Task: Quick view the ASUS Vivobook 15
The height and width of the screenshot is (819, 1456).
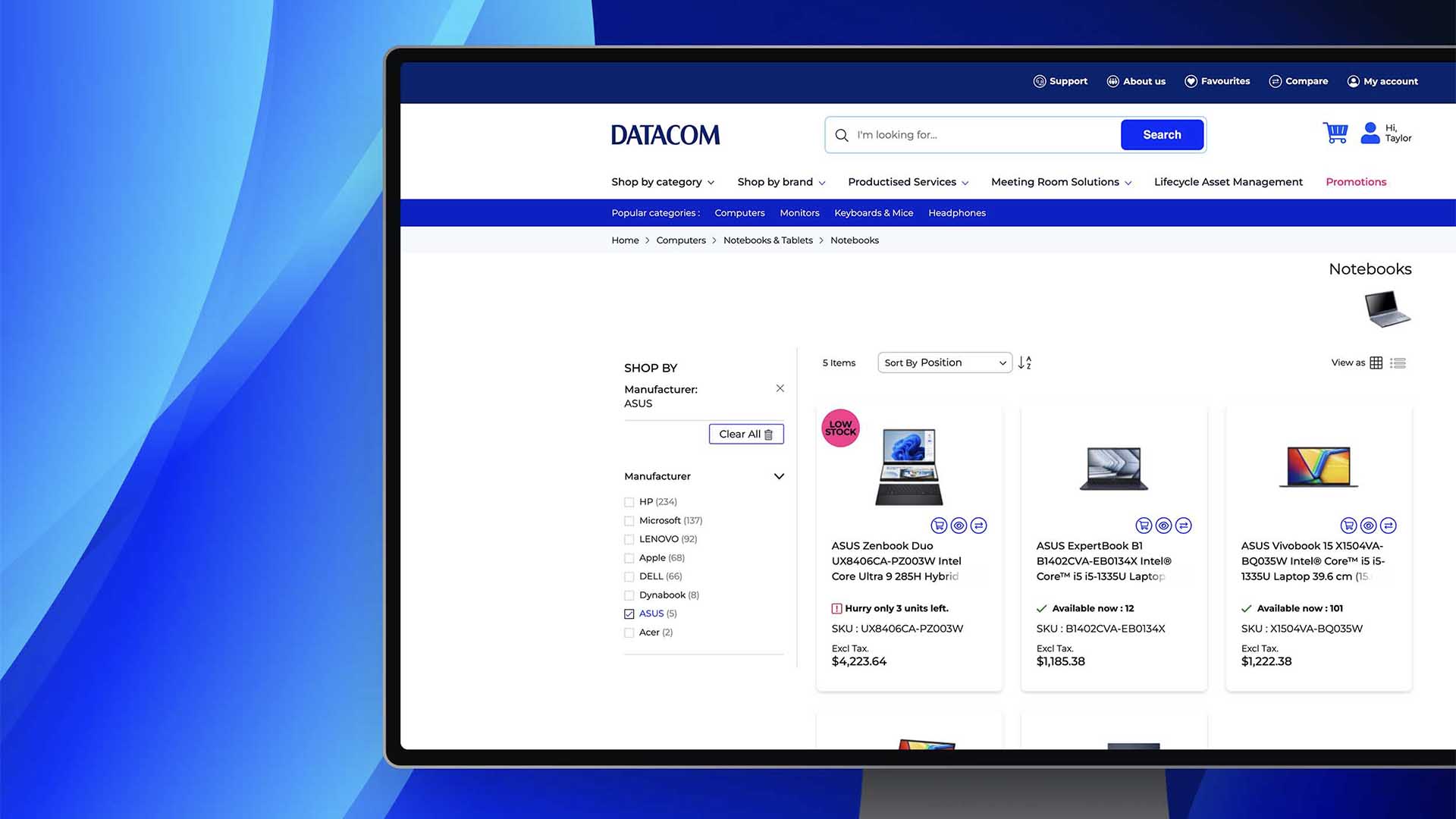Action: [x=1368, y=525]
